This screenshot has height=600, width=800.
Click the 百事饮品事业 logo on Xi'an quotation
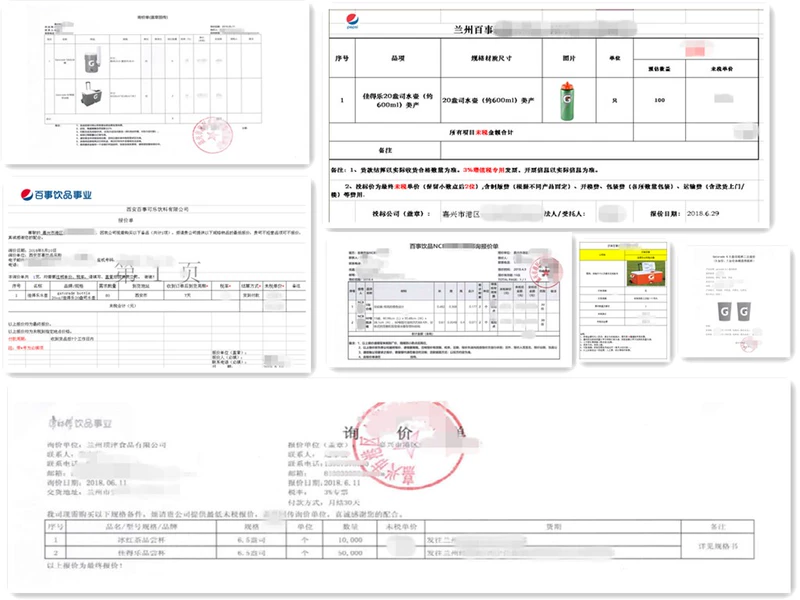tap(56, 194)
